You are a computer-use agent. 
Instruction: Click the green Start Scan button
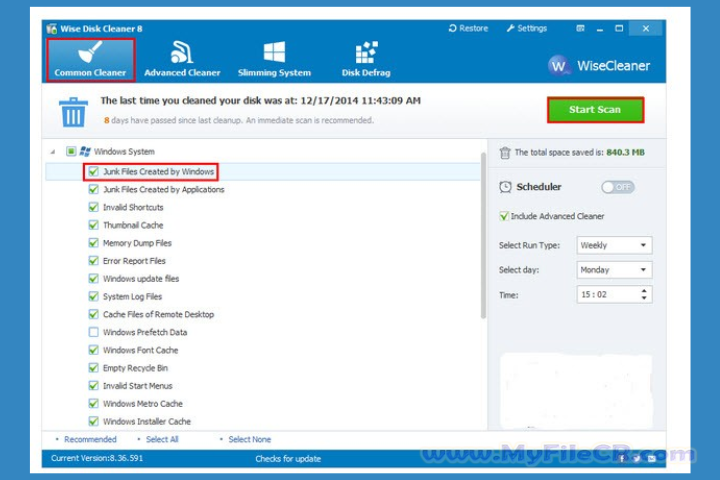pyautogui.click(x=595, y=110)
